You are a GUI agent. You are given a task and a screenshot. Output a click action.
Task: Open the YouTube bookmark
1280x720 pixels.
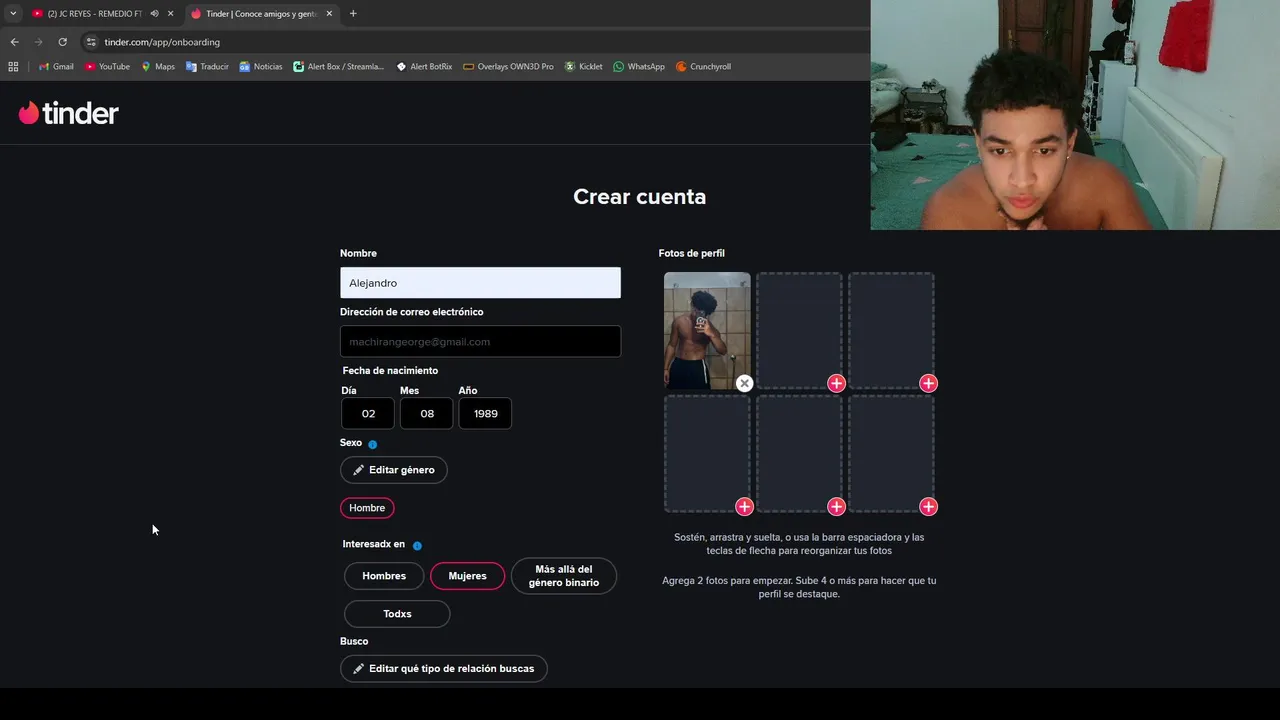[107, 67]
